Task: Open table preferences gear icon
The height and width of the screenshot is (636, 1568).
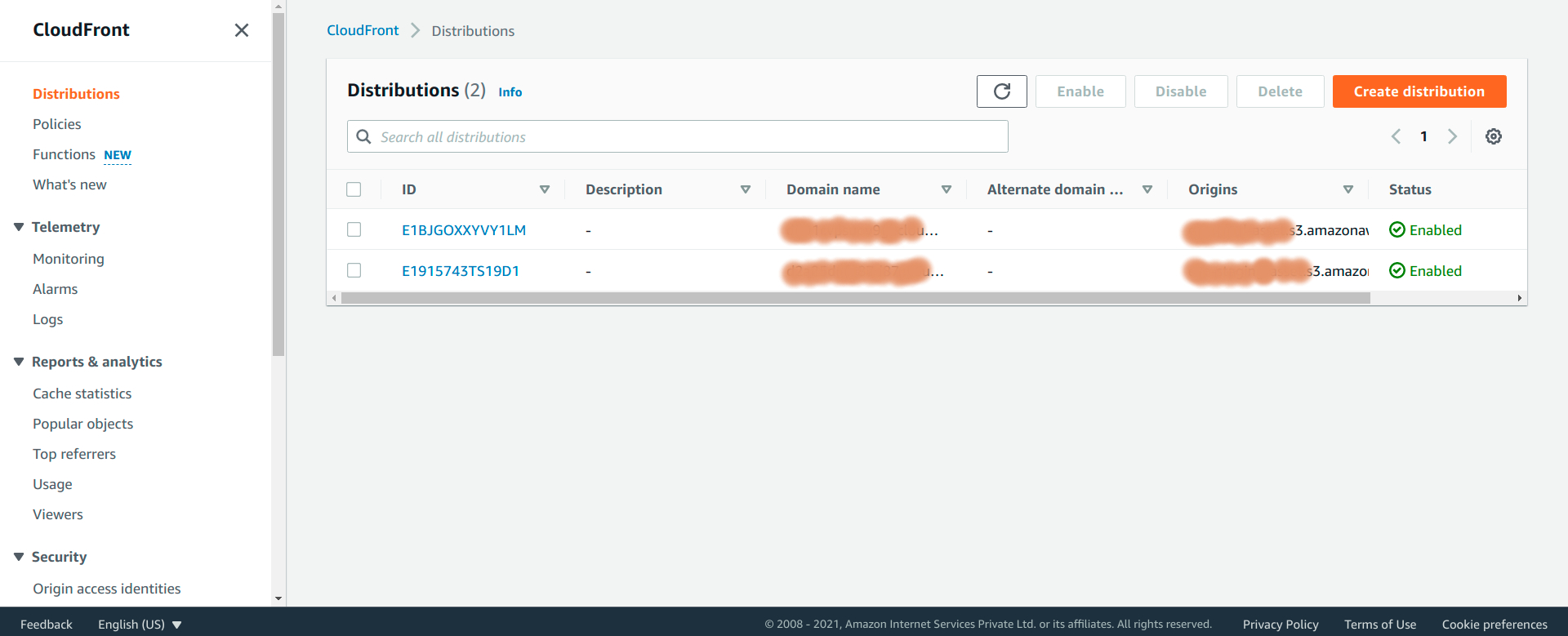Action: 1494,136
